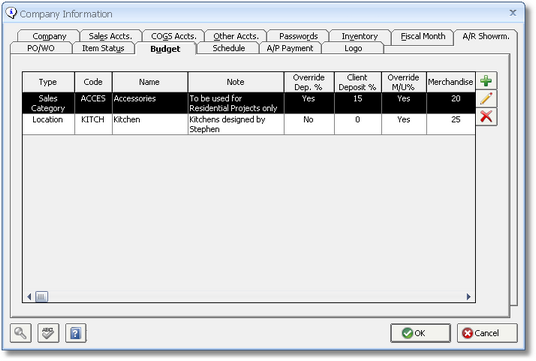Open the Sales Accts. tab

pos(110,36)
